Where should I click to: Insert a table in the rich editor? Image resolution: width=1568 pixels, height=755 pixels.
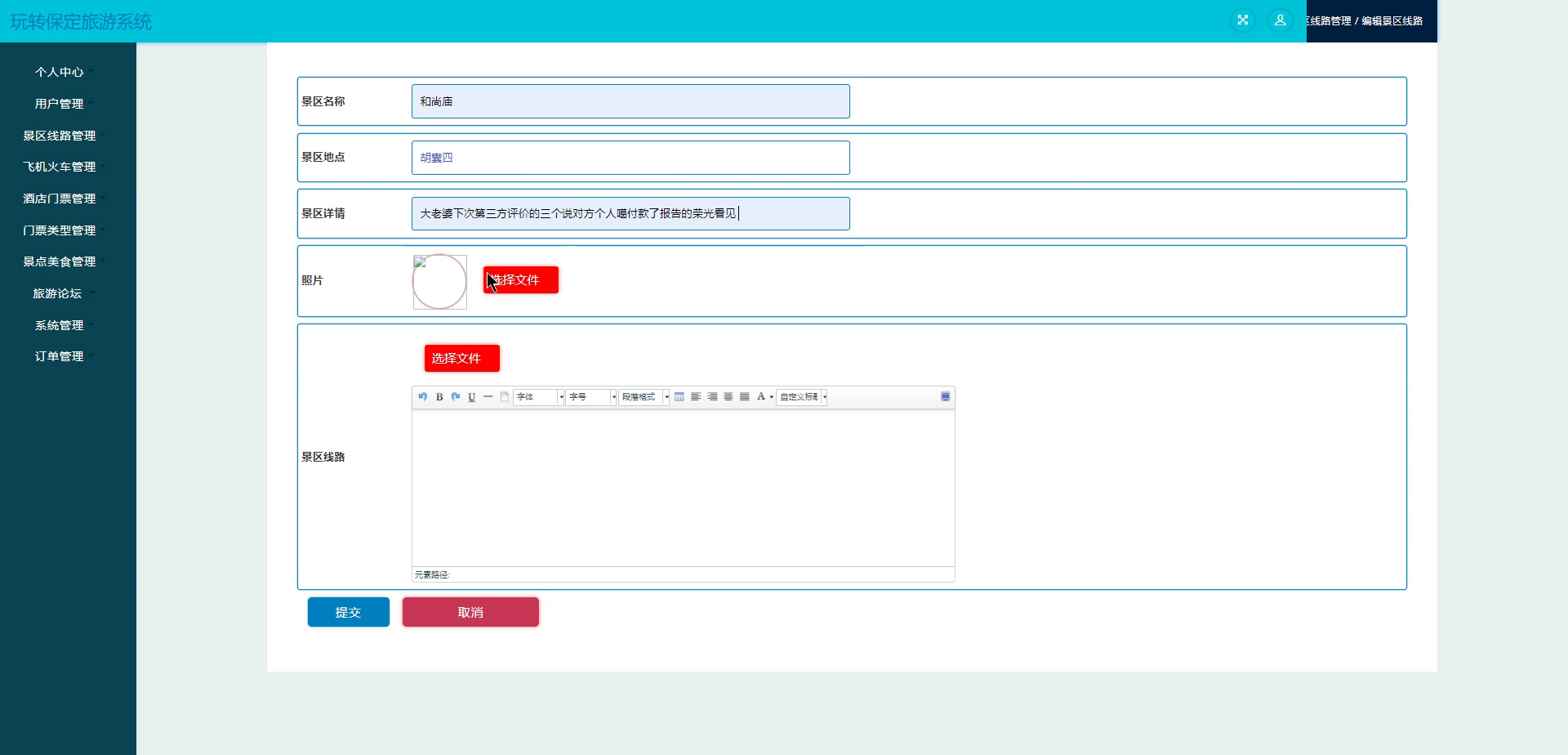tap(679, 397)
